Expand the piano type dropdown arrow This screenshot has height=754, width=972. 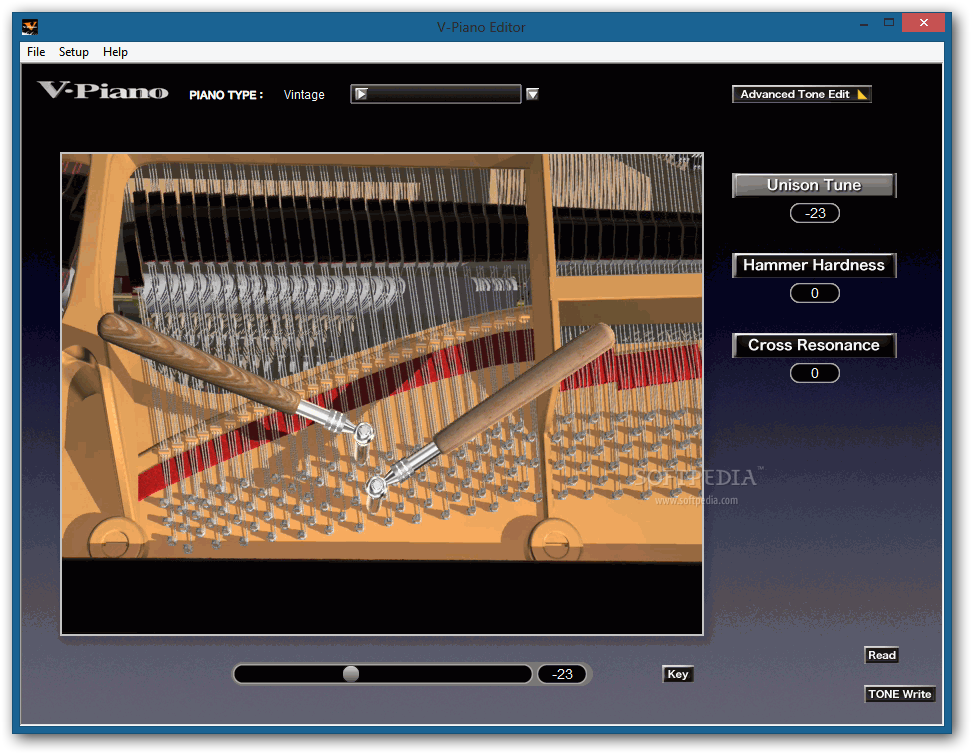pos(532,94)
